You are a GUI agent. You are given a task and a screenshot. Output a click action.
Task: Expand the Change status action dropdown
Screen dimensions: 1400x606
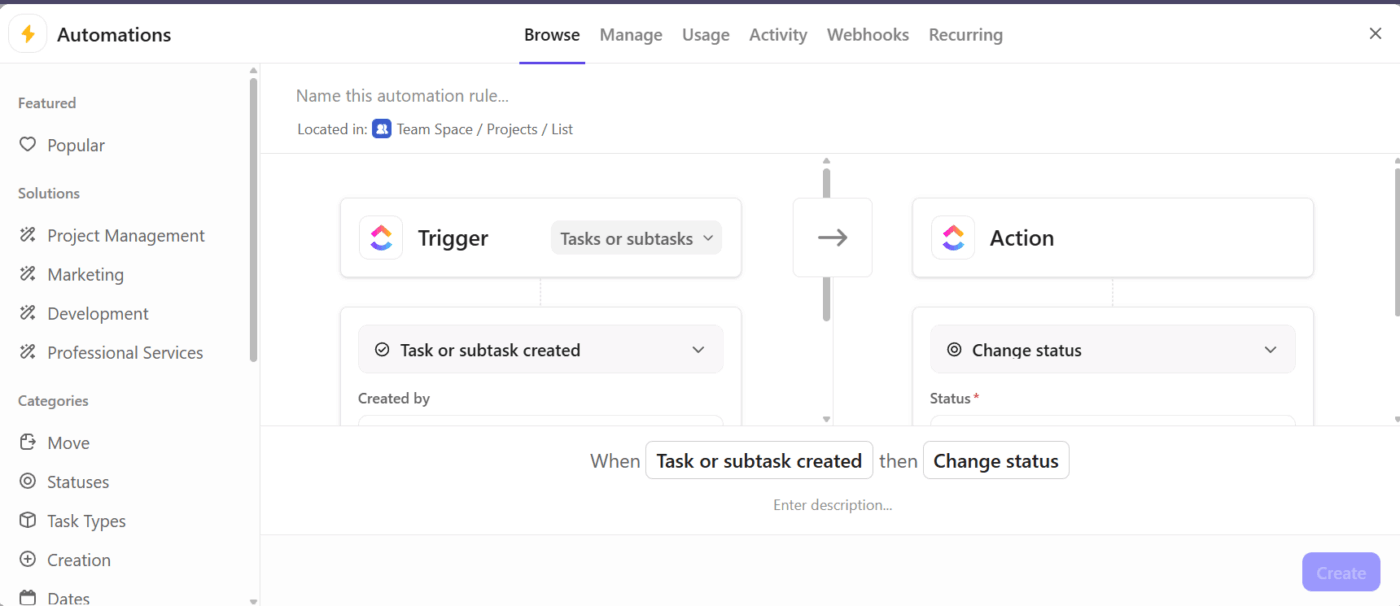click(1112, 349)
